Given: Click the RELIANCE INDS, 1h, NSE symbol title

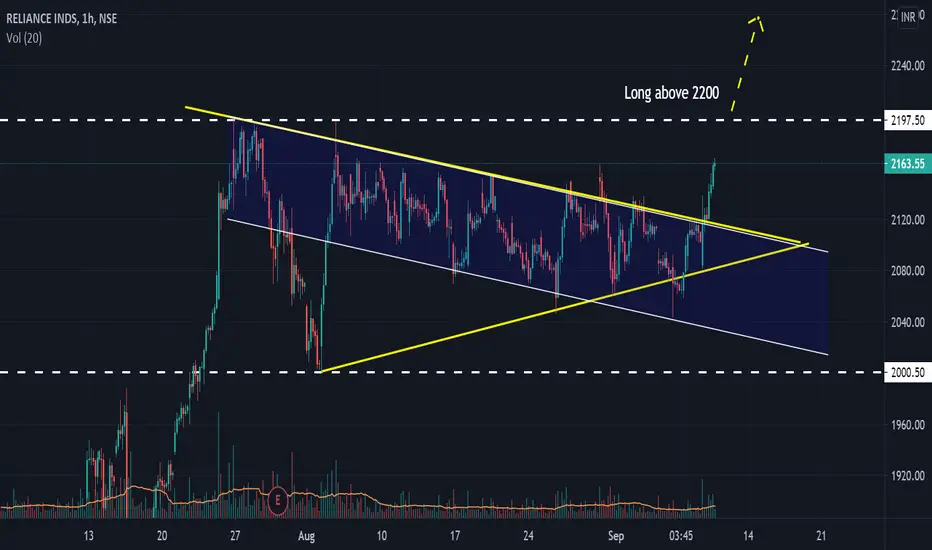Looking at the screenshot, I should click(61, 18).
